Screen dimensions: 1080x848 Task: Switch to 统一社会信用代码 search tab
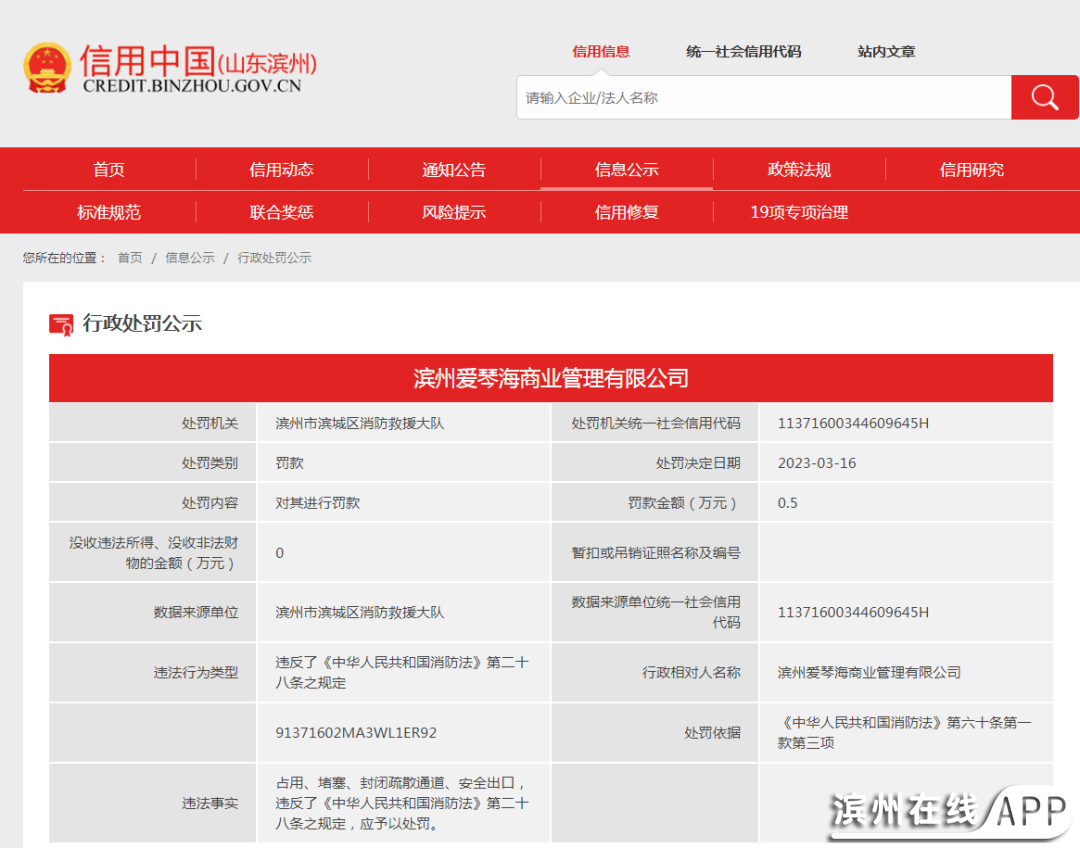pos(744,52)
